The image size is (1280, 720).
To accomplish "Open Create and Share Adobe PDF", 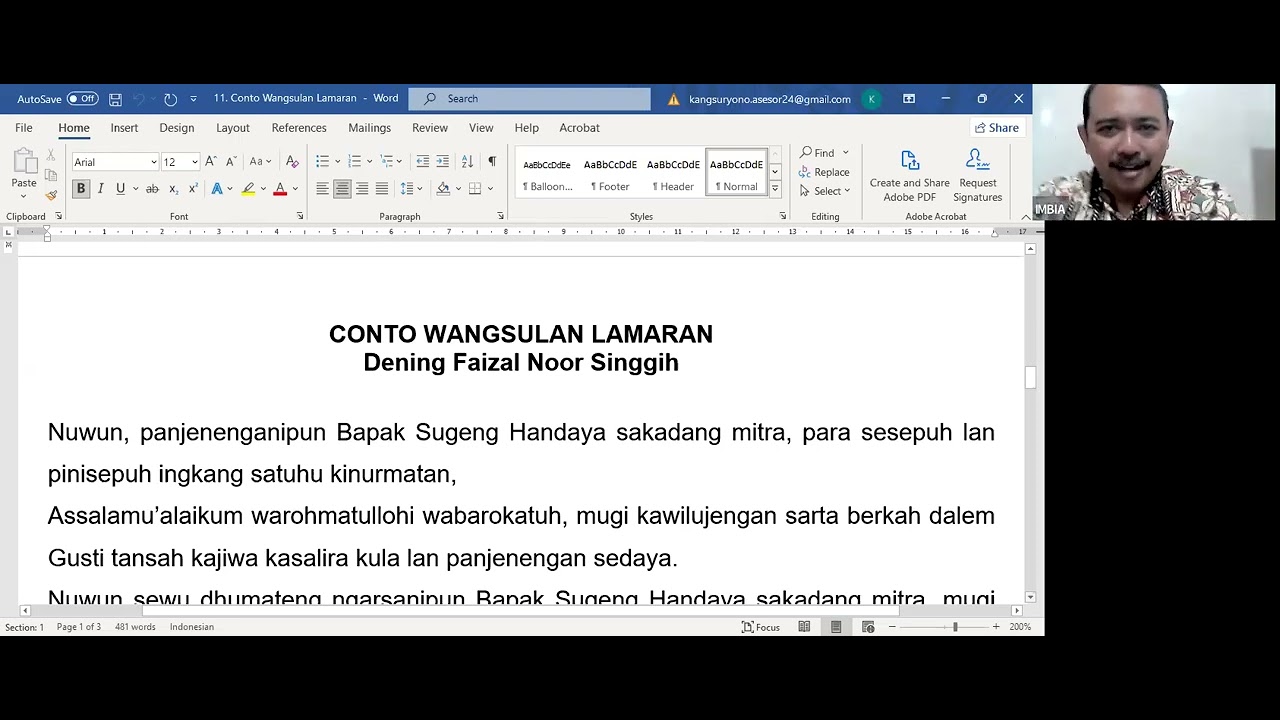I will coord(909,176).
